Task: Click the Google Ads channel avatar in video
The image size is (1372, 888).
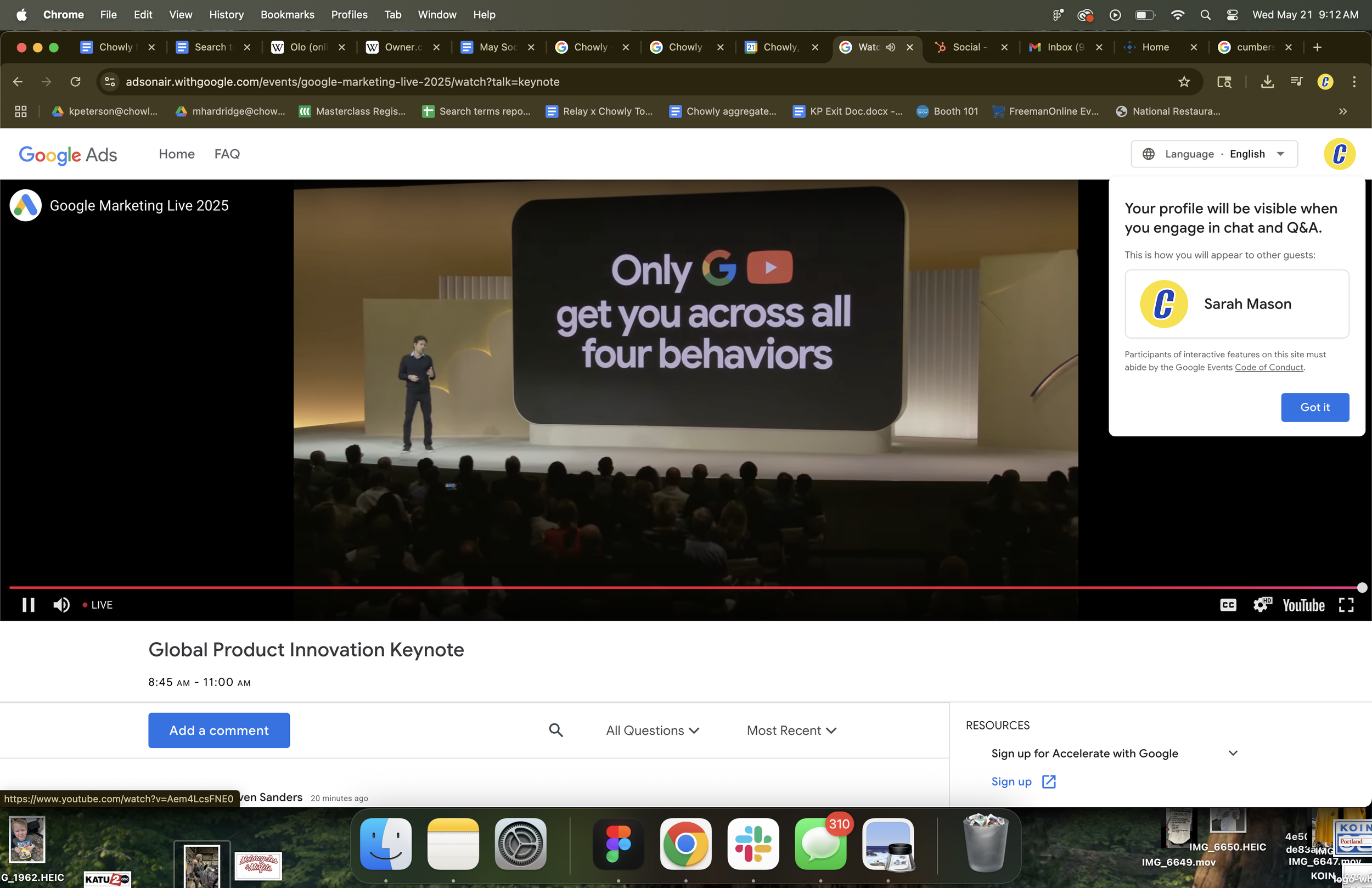Action: (25, 205)
